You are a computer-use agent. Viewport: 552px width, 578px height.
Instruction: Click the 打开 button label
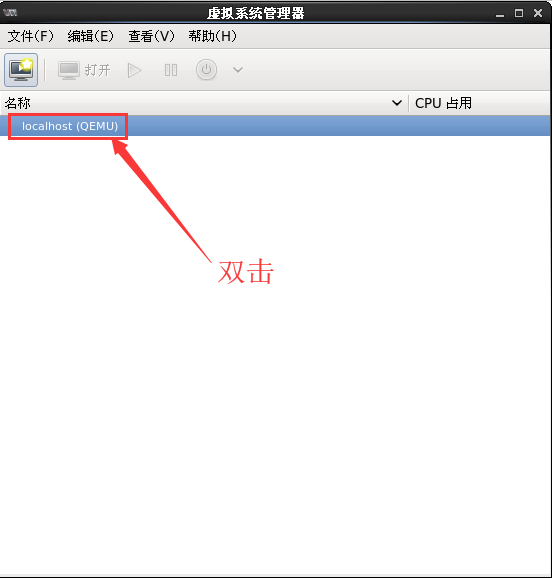point(97,70)
